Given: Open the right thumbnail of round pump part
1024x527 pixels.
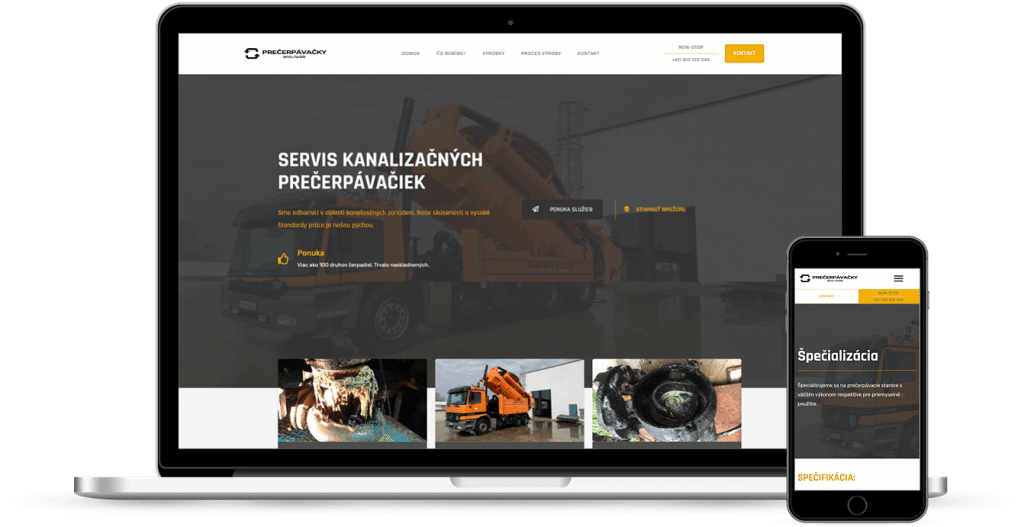Looking at the screenshot, I should 666,402.
